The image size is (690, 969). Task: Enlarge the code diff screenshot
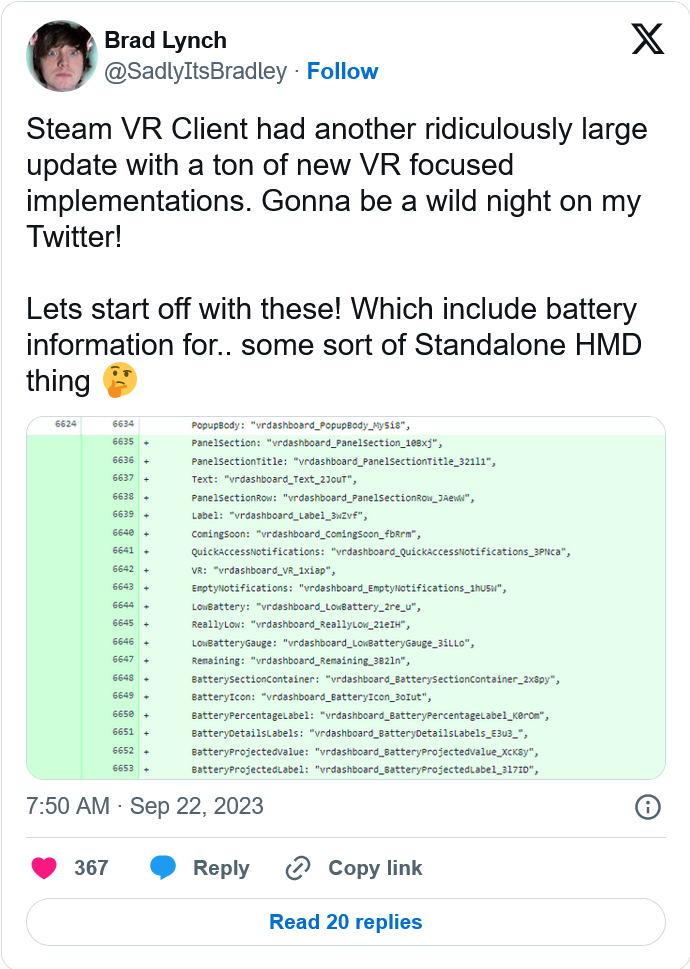(x=345, y=598)
